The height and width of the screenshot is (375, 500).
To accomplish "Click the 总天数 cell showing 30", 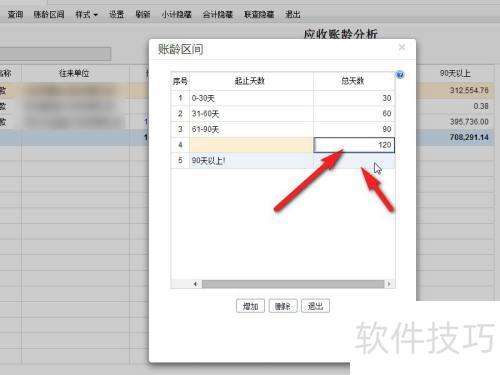I will tap(354, 98).
